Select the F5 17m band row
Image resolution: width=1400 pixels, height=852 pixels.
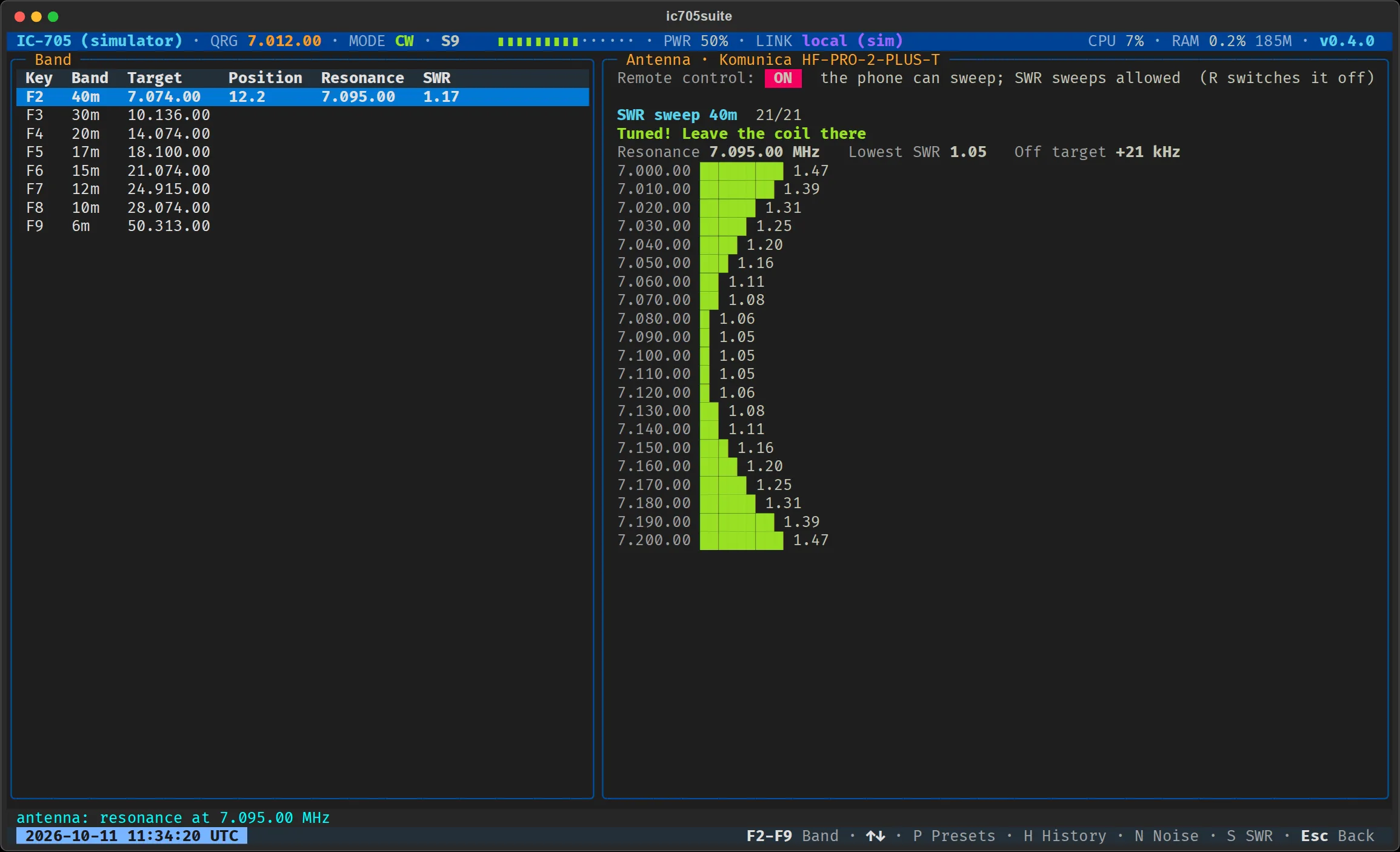pyautogui.click(x=302, y=152)
